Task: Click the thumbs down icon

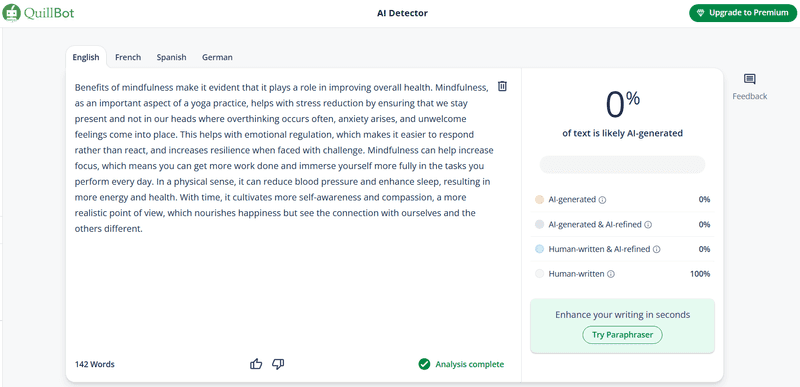Action: click(x=278, y=364)
